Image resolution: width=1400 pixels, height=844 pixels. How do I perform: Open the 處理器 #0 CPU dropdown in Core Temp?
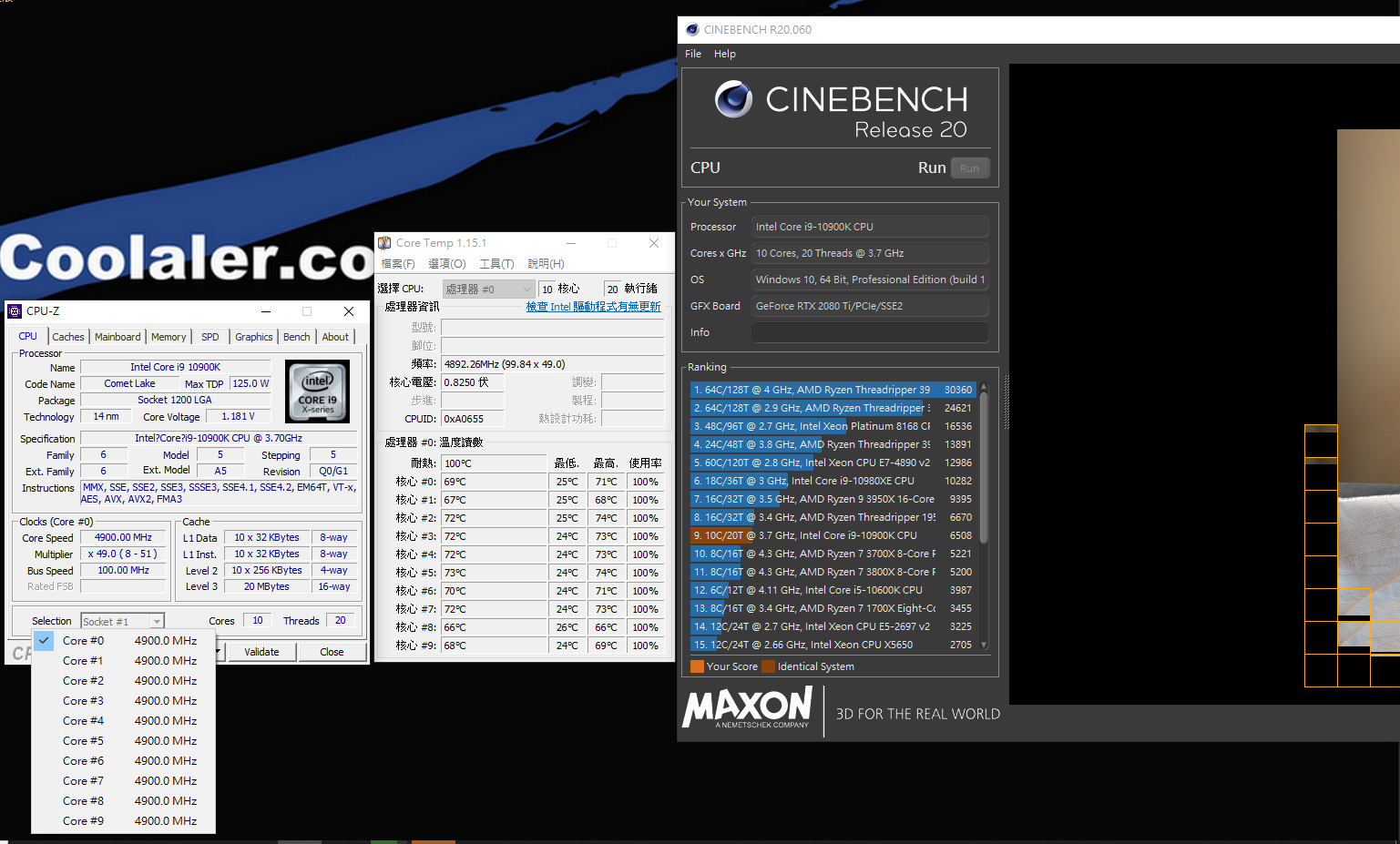[x=488, y=289]
